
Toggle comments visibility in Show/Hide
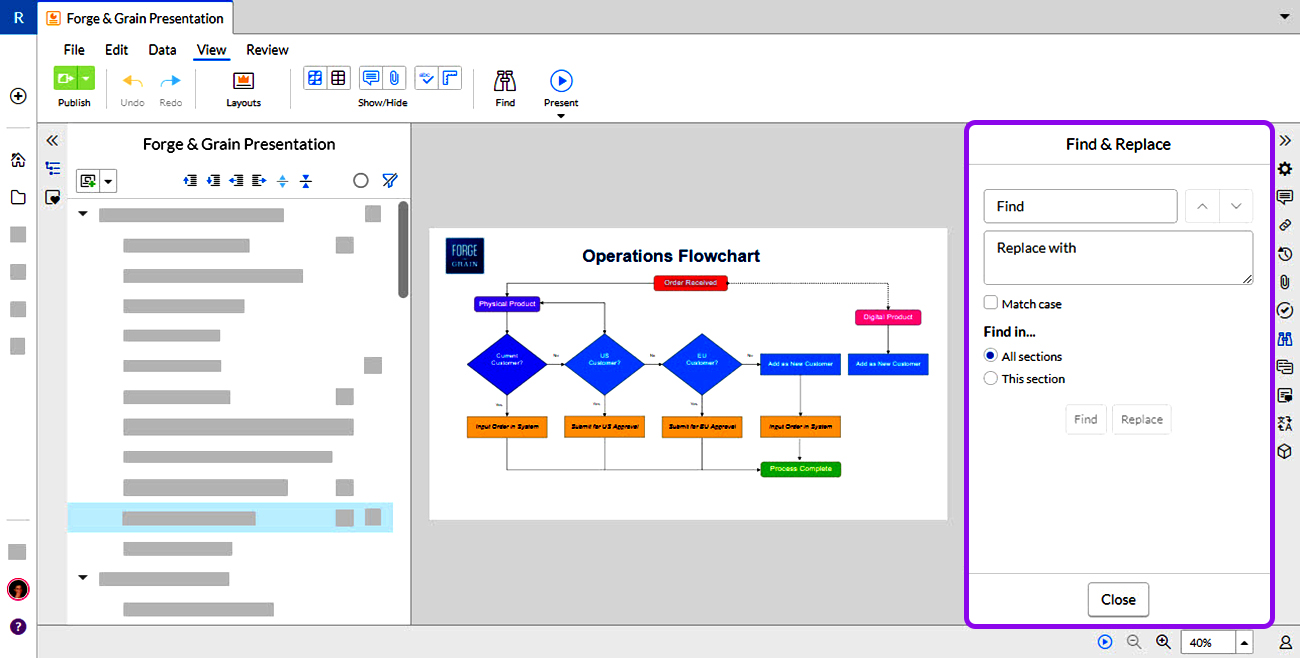coord(371,78)
